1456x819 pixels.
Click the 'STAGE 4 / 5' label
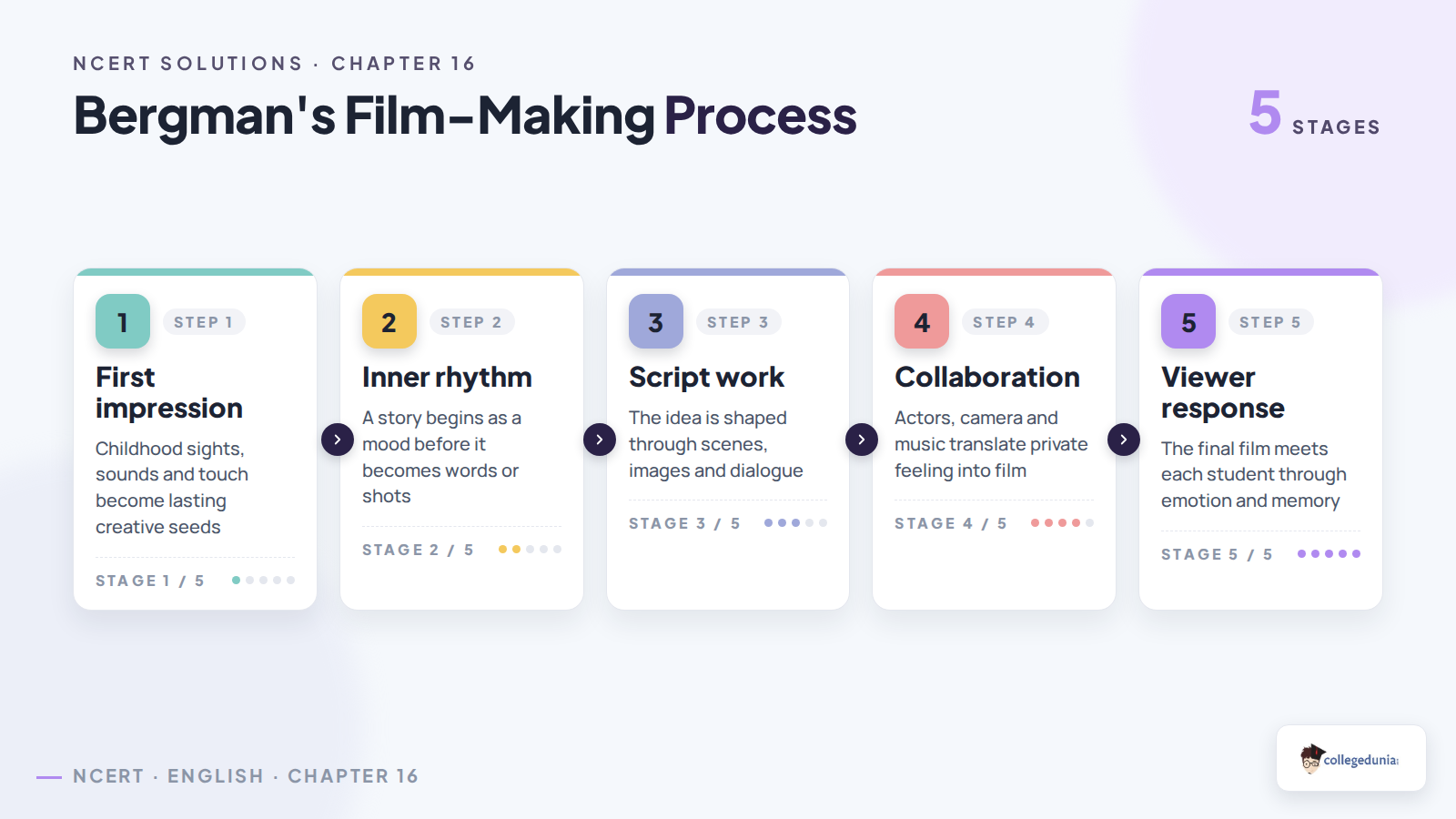[x=951, y=523]
